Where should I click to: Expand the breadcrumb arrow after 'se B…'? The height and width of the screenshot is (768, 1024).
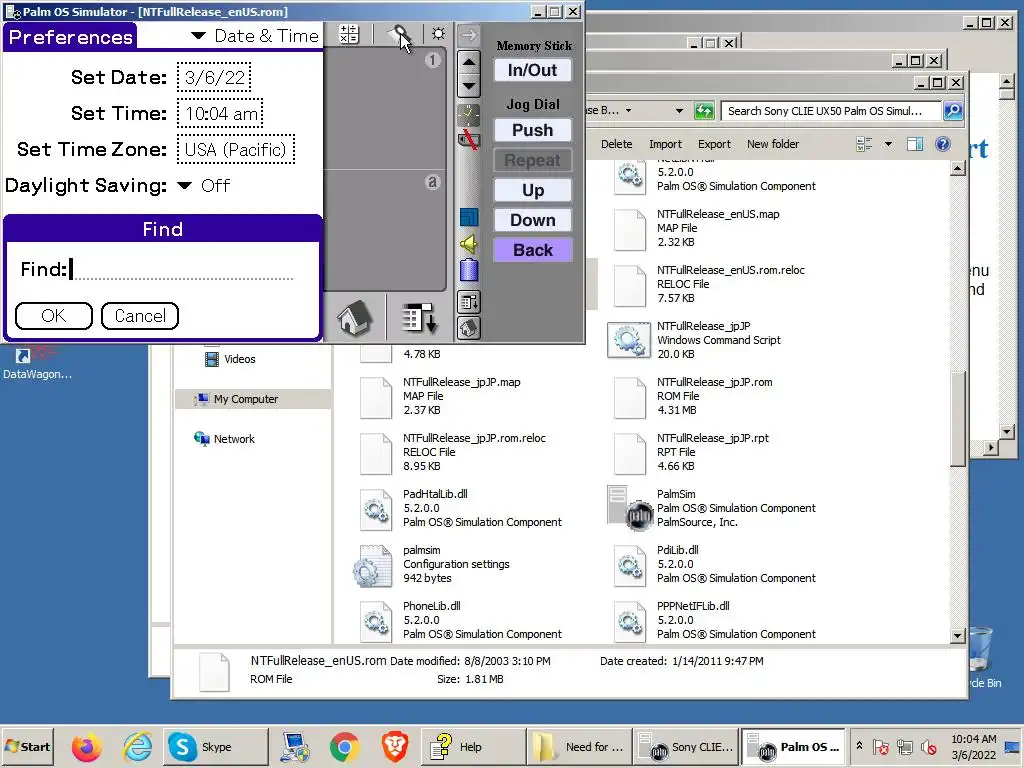click(x=628, y=111)
